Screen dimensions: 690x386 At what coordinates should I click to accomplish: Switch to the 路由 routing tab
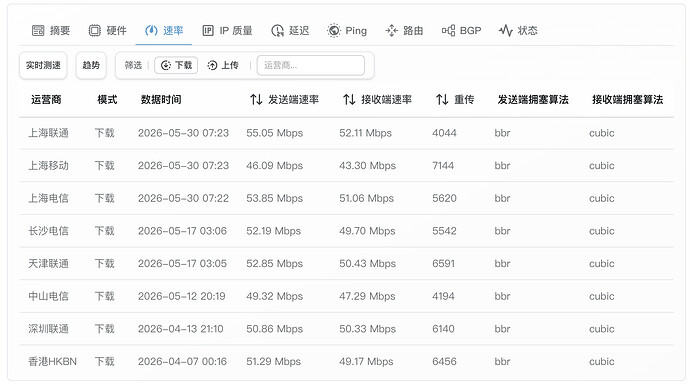tap(404, 30)
